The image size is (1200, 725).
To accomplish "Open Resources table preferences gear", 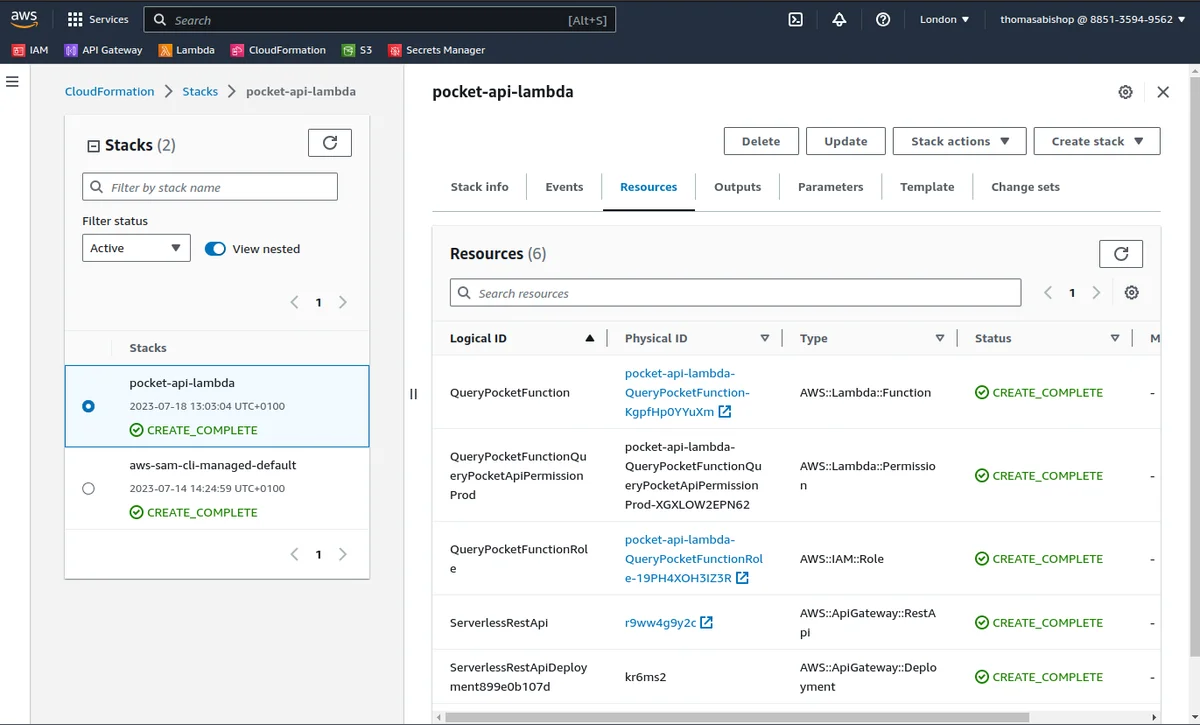I will (1131, 293).
